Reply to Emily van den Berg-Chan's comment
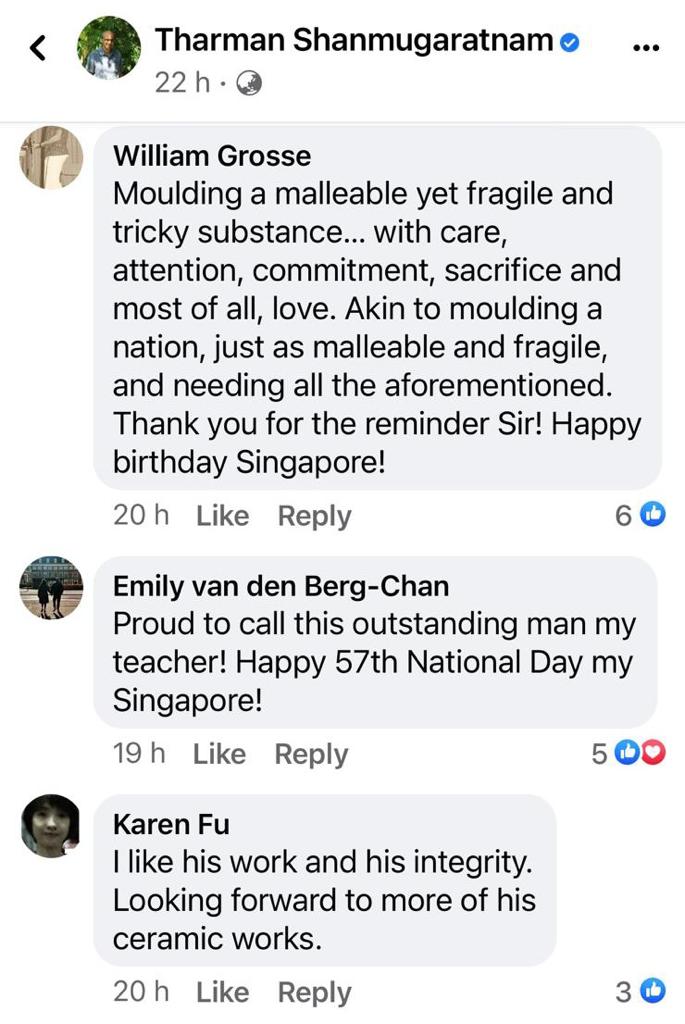 [x=311, y=754]
